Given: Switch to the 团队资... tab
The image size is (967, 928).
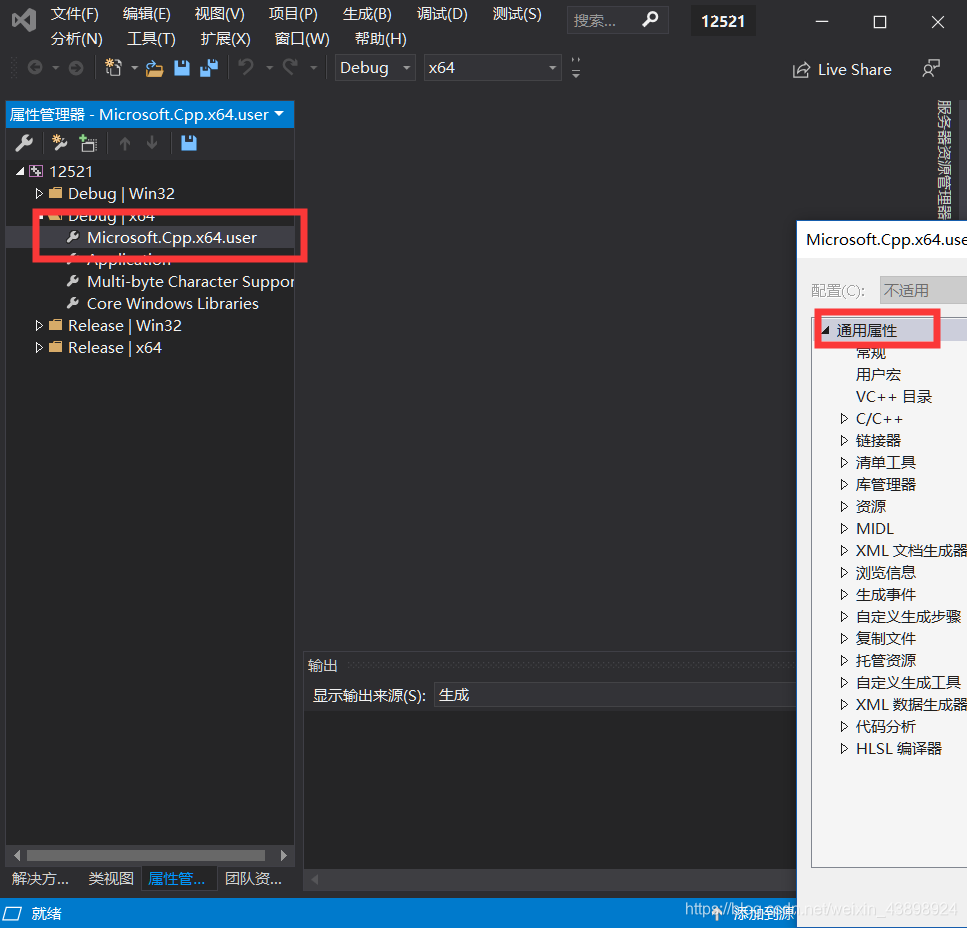Looking at the screenshot, I should tap(253, 878).
